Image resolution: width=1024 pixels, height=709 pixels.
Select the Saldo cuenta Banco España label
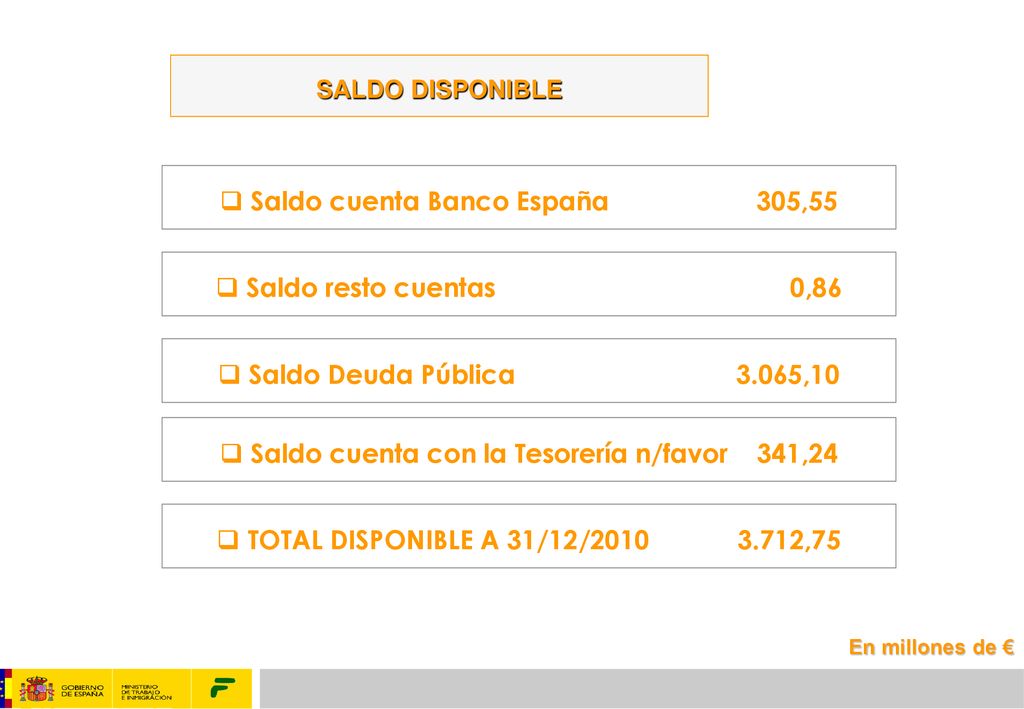(x=429, y=201)
